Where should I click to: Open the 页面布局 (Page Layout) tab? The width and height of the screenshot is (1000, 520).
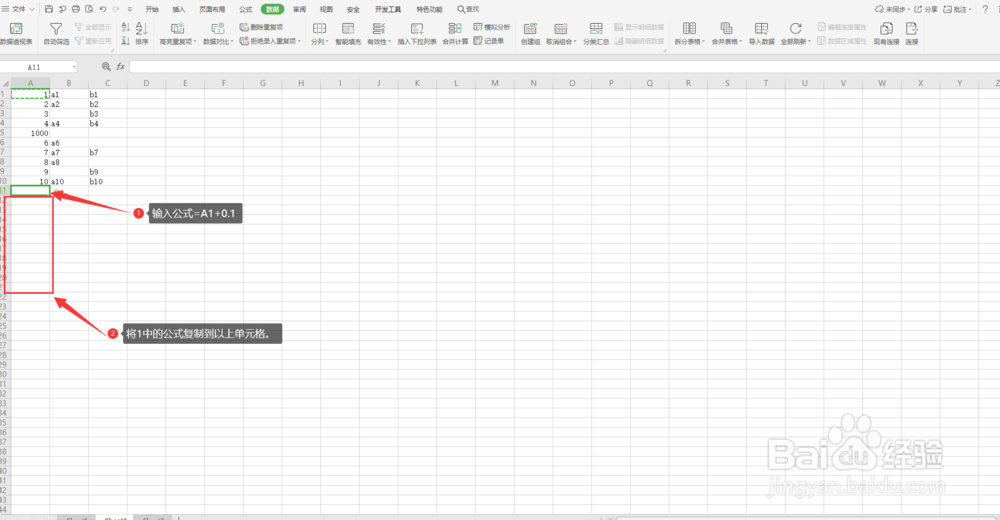click(x=212, y=9)
